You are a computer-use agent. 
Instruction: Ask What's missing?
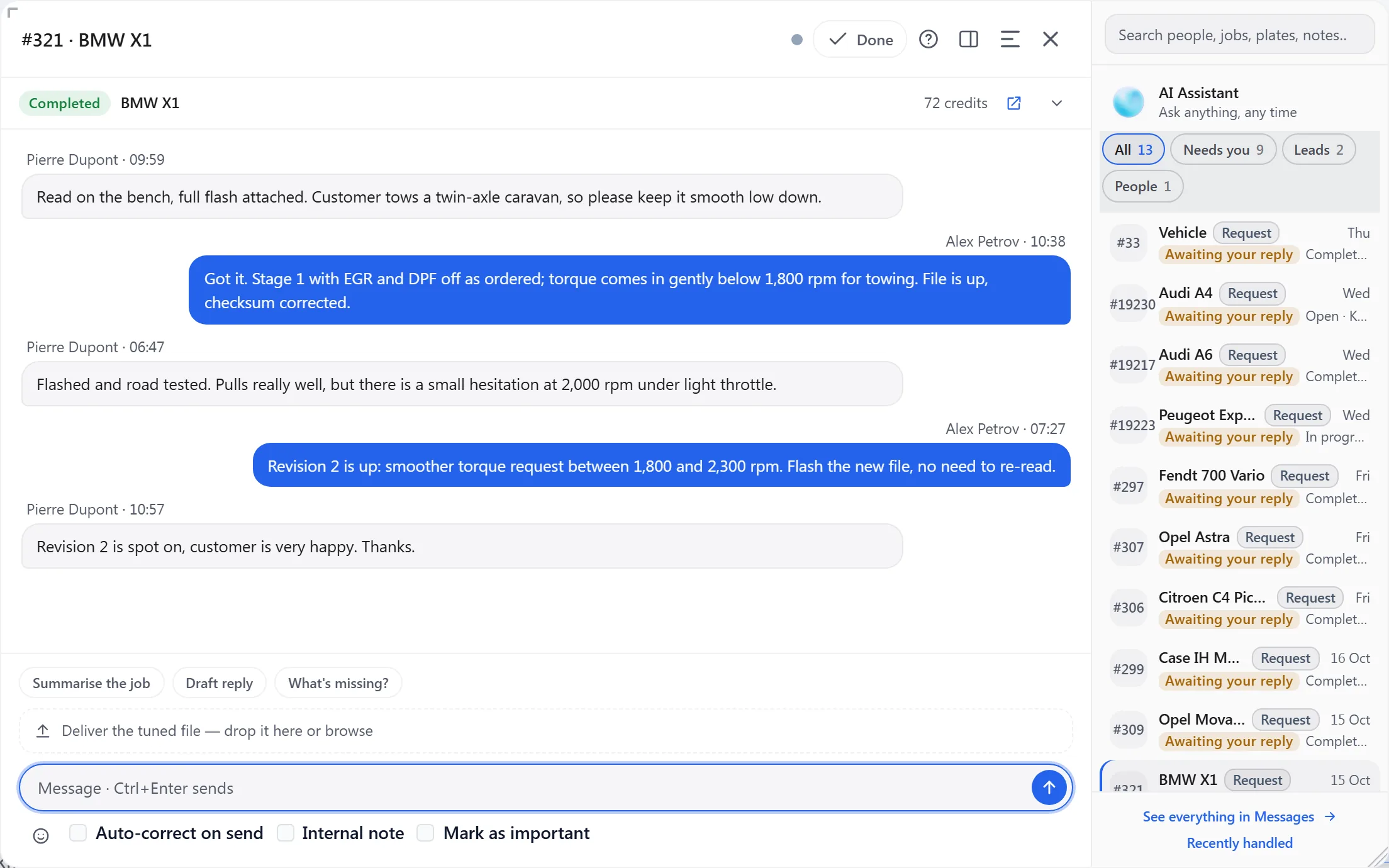pos(338,683)
